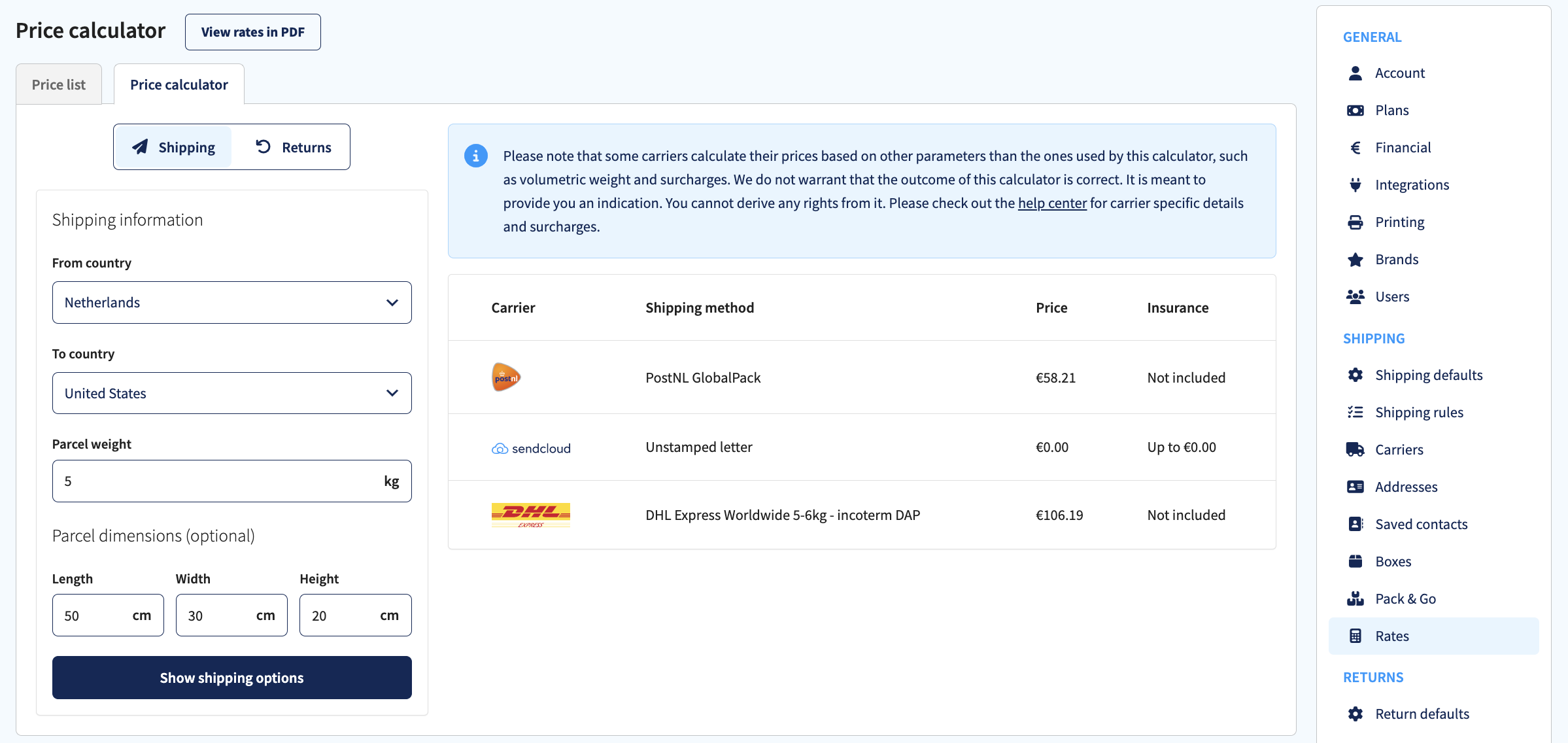Click DHL Express Worldwide 5-6kg method
The image size is (1568, 743).
pyautogui.click(x=783, y=515)
